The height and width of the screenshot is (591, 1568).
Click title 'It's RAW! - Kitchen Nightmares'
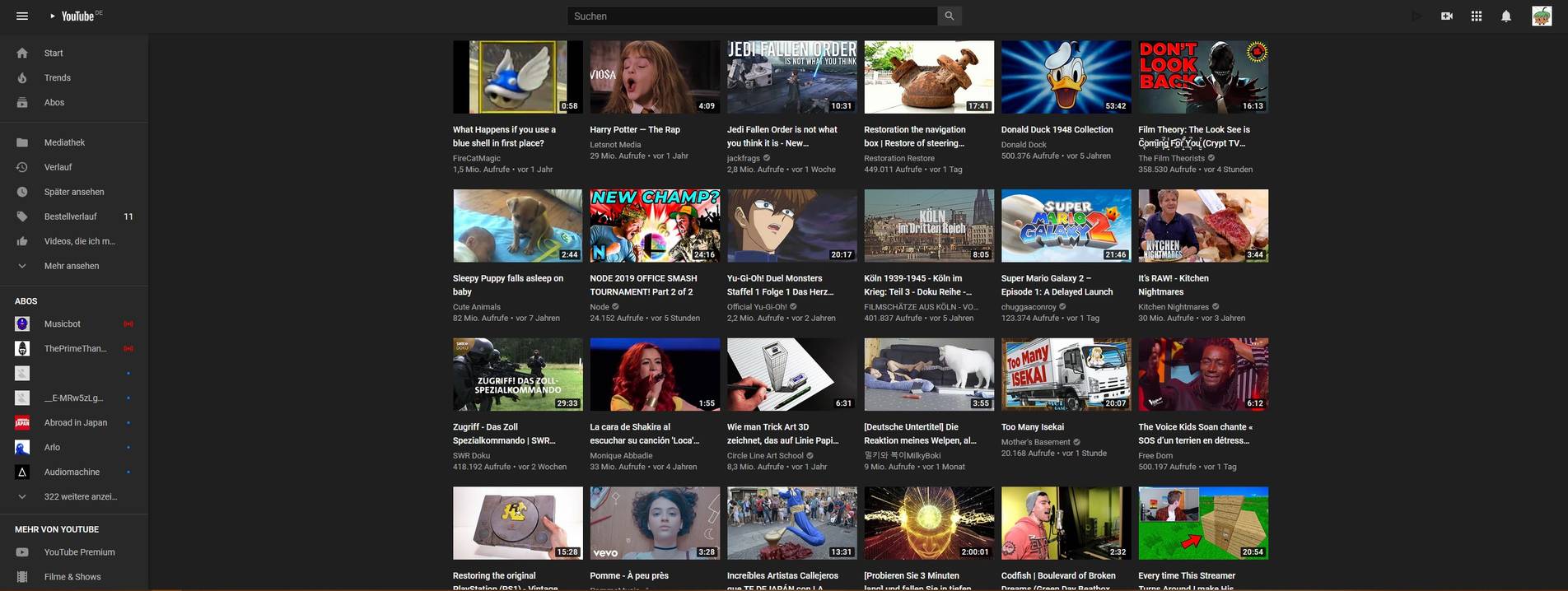[x=1174, y=285]
